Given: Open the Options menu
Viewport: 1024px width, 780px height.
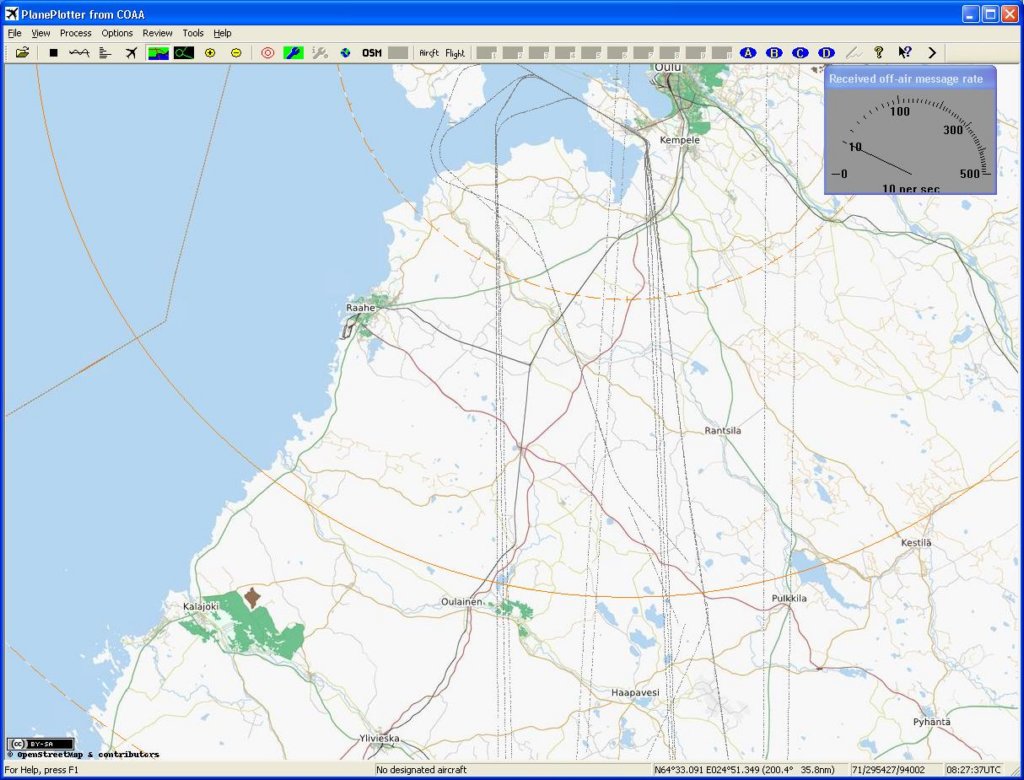Looking at the screenshot, I should [x=117, y=33].
